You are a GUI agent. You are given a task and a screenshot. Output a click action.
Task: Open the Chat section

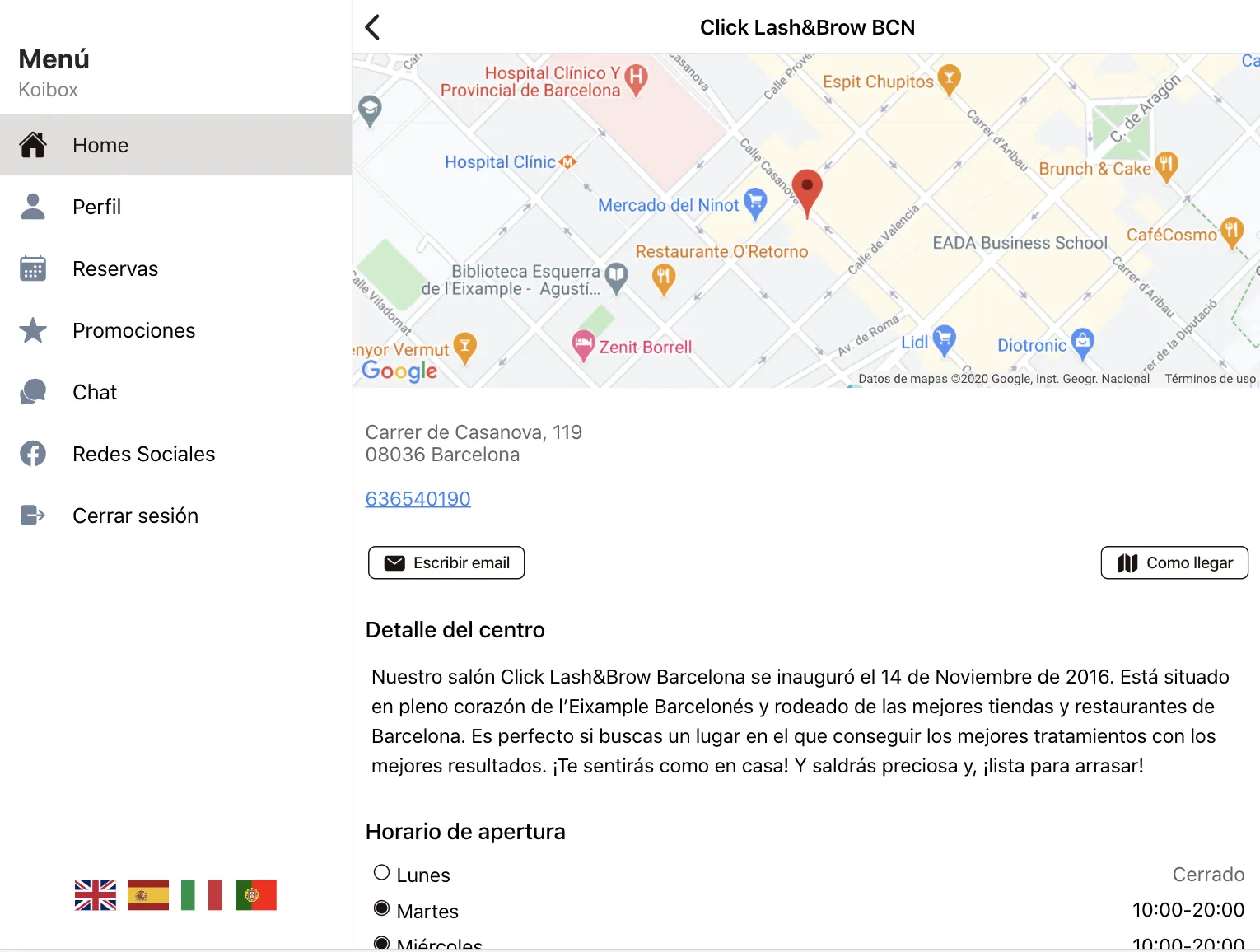[x=95, y=392]
